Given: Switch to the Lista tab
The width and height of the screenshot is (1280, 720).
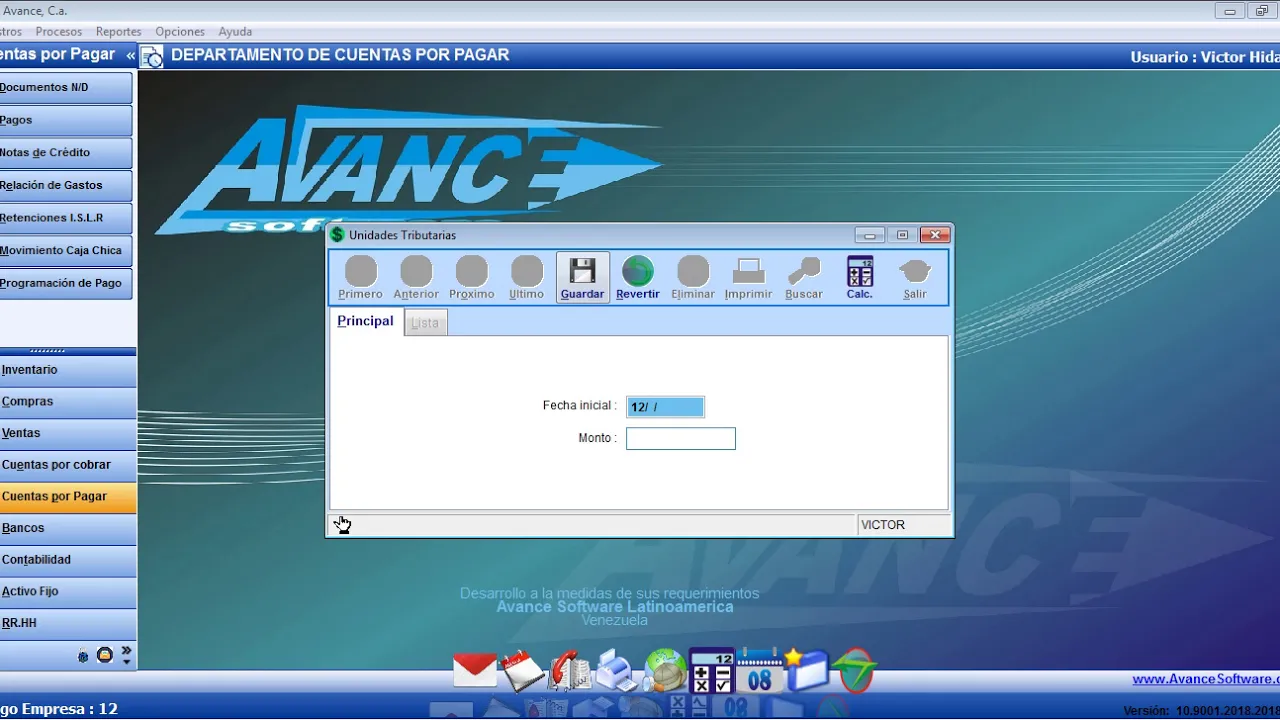Looking at the screenshot, I should tap(425, 323).
